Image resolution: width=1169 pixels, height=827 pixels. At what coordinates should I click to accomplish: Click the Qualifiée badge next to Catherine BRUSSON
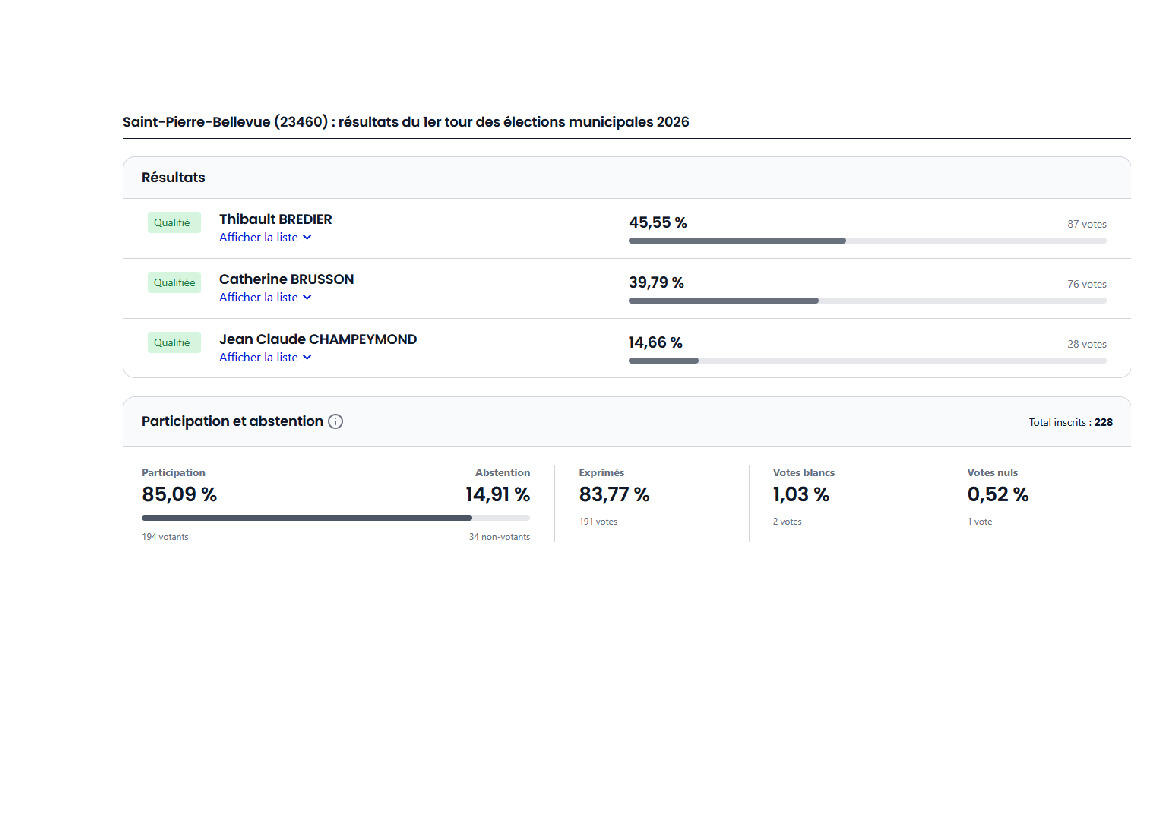(x=174, y=283)
